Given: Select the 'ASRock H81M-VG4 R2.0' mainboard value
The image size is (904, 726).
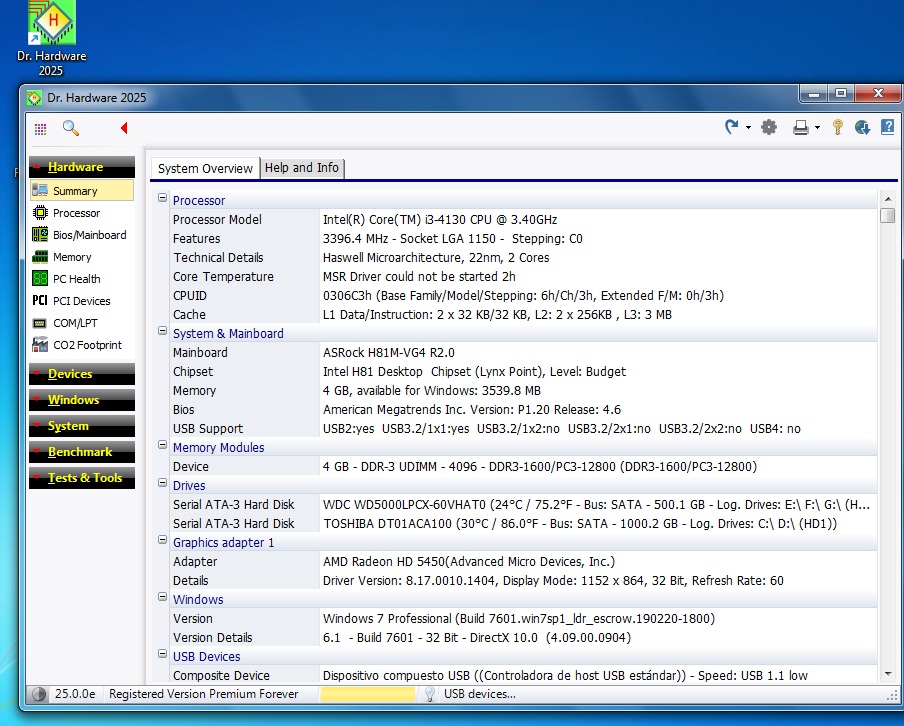Looking at the screenshot, I should (389, 353).
